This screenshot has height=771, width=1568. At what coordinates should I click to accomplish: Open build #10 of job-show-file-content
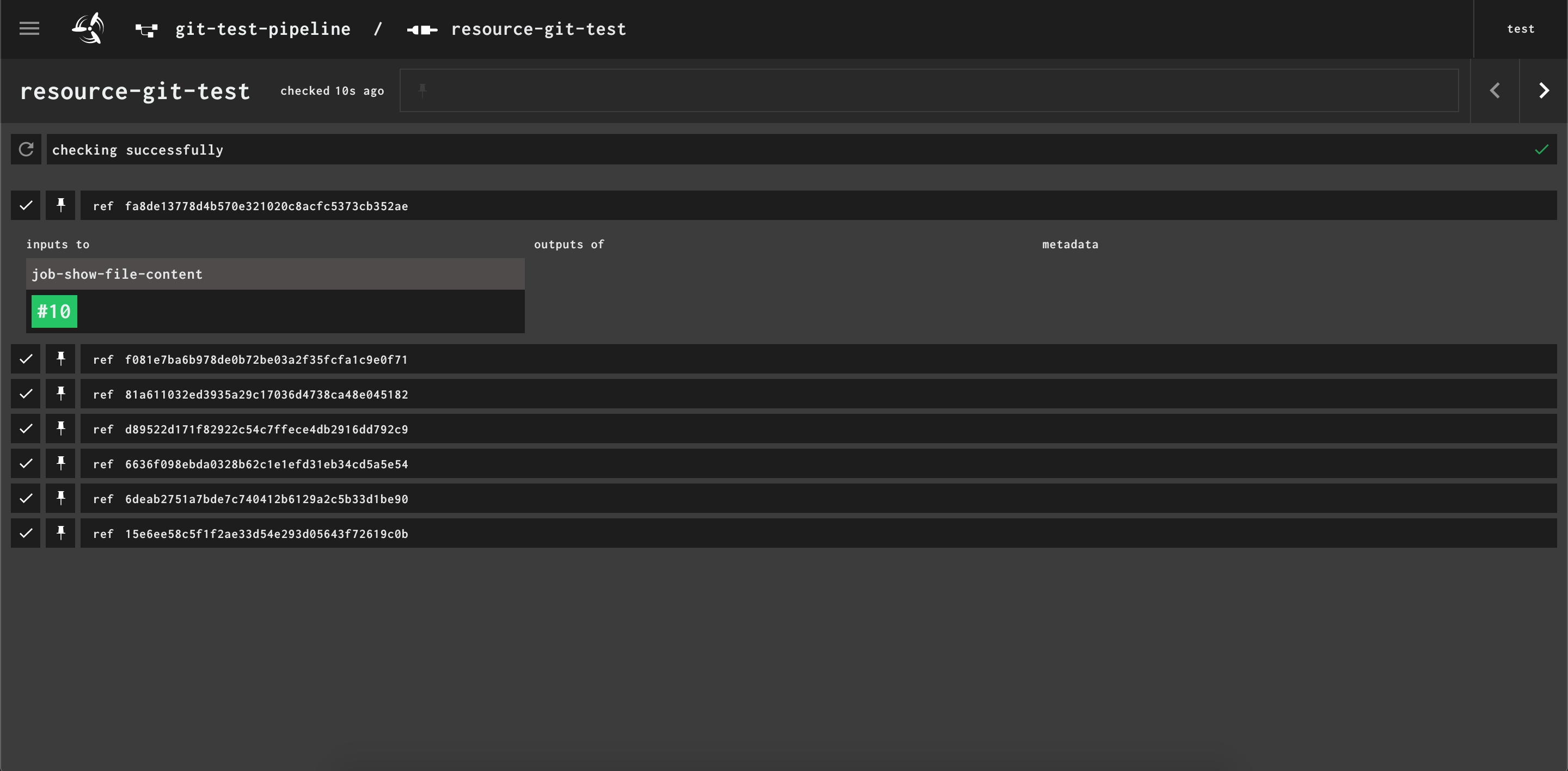click(53, 311)
